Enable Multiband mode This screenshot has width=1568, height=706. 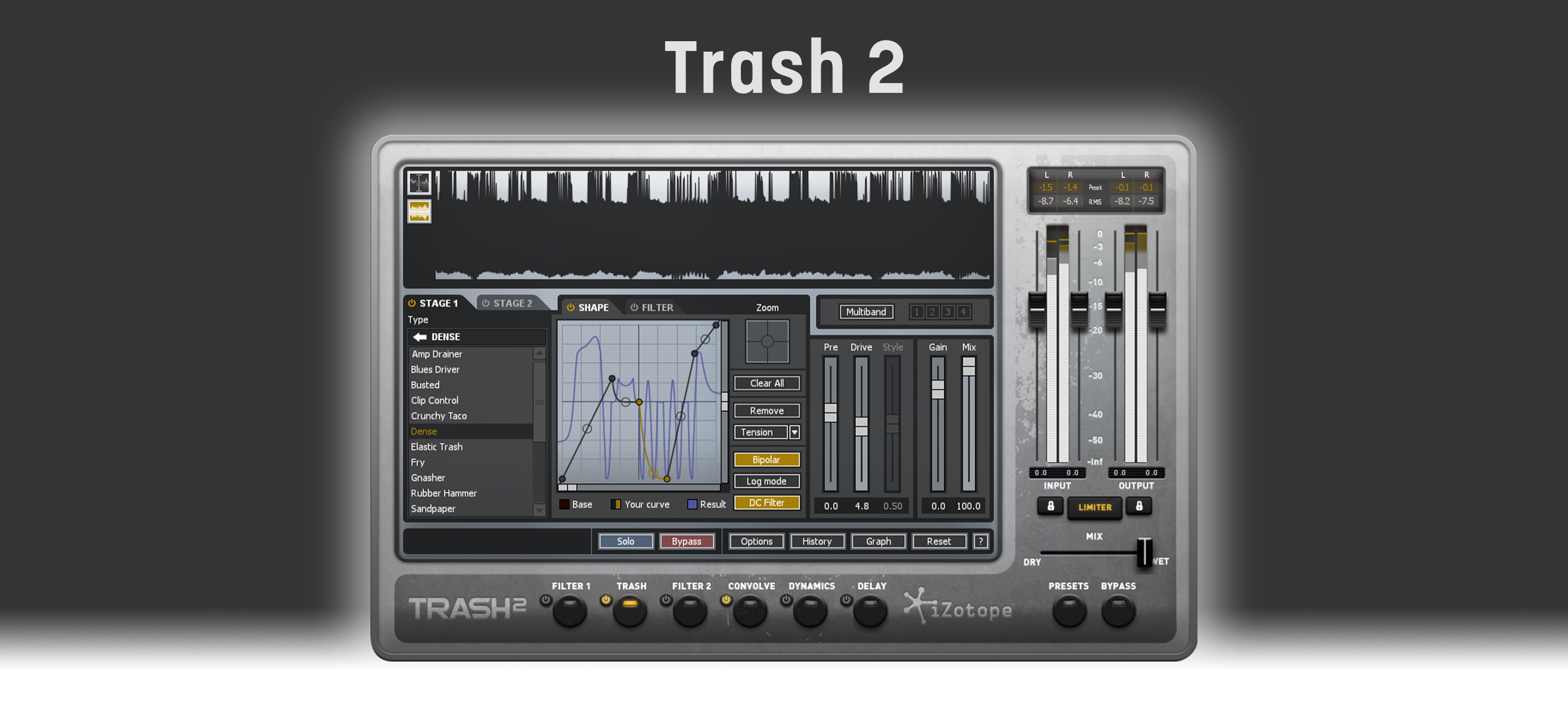point(866,312)
